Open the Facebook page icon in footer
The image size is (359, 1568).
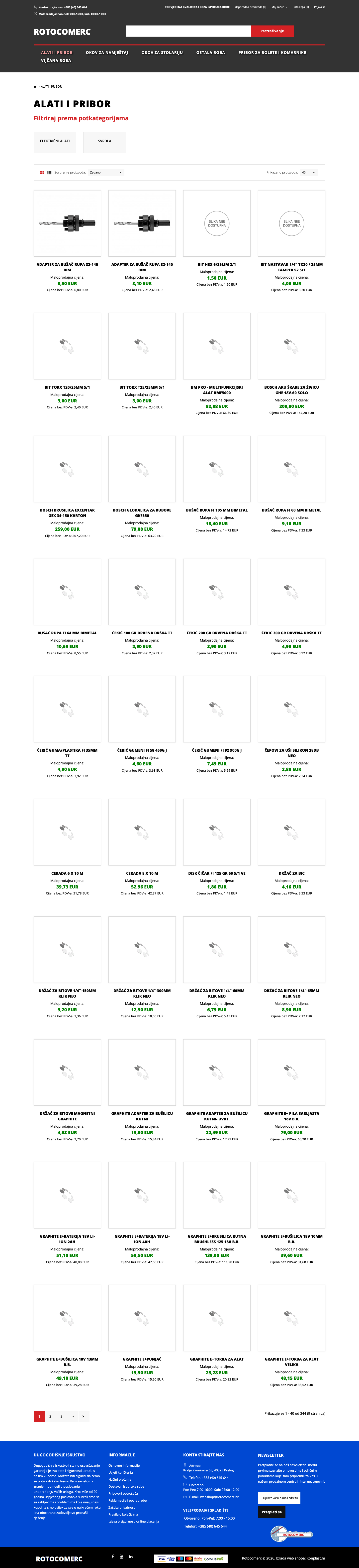coord(112,1557)
